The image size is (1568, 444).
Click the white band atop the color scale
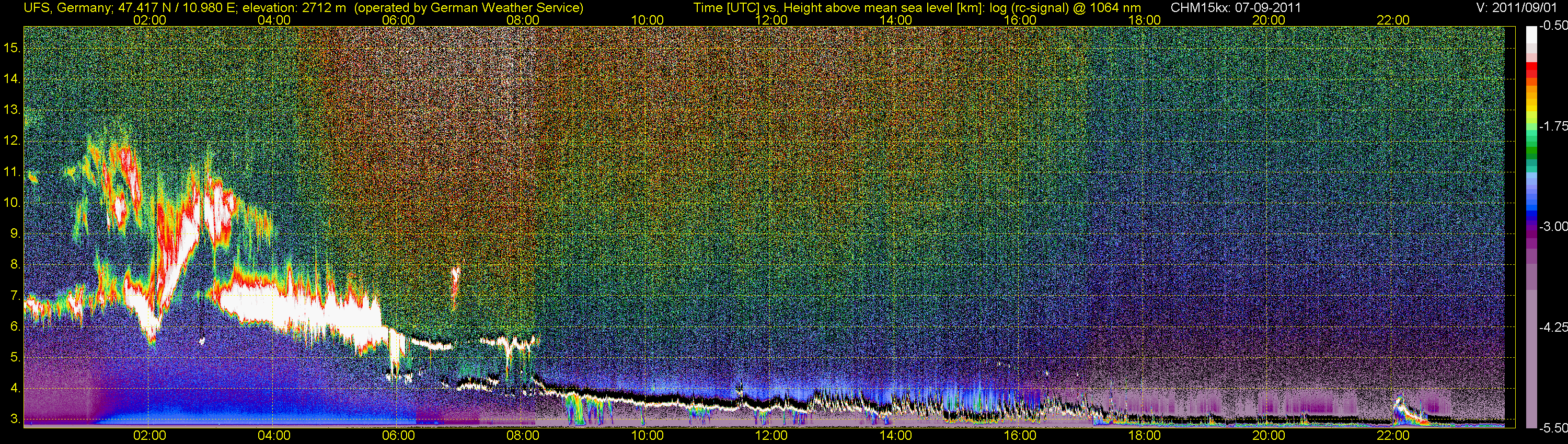coord(1531,34)
